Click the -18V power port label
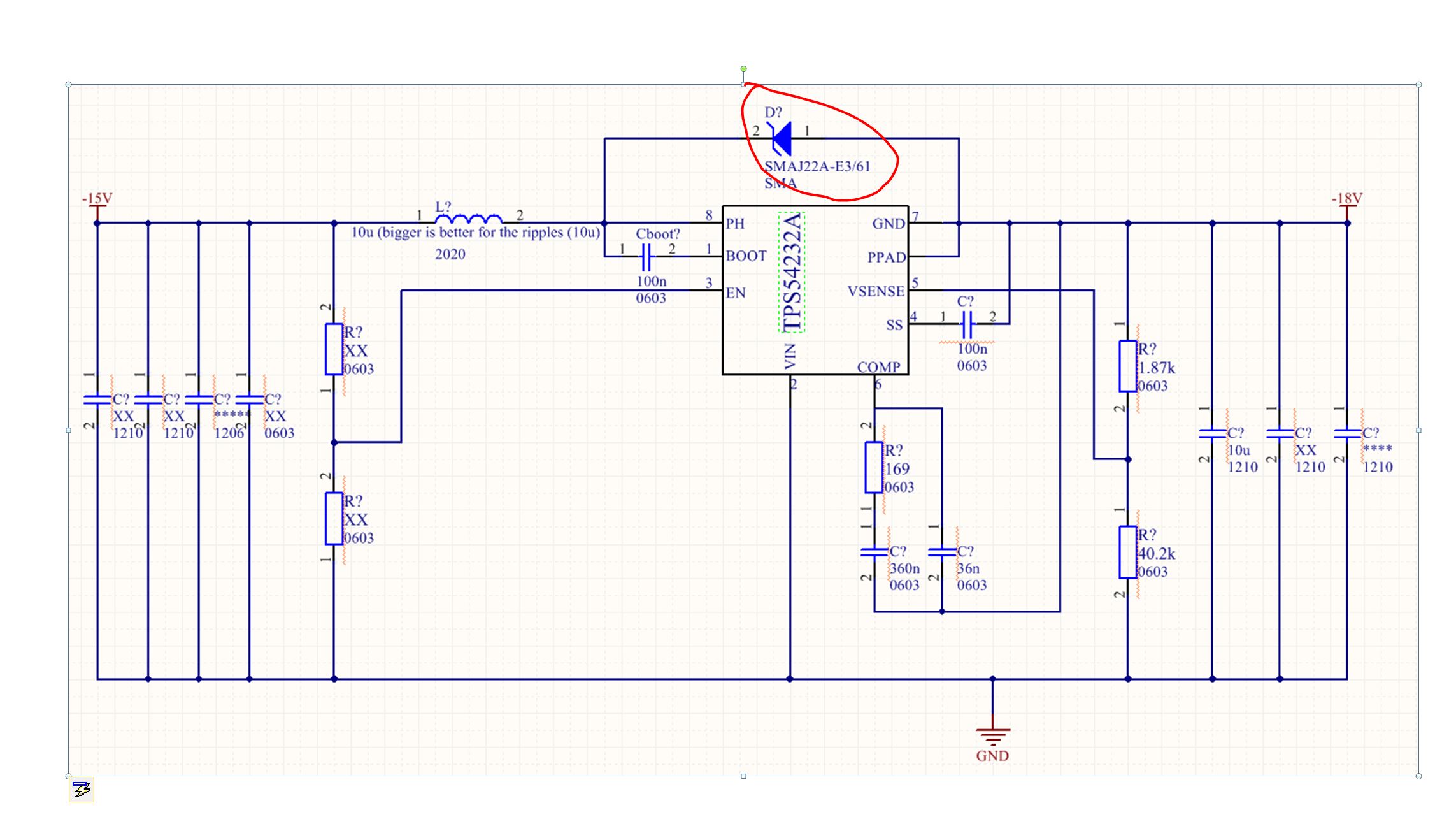1456x817 pixels. 1347,198
